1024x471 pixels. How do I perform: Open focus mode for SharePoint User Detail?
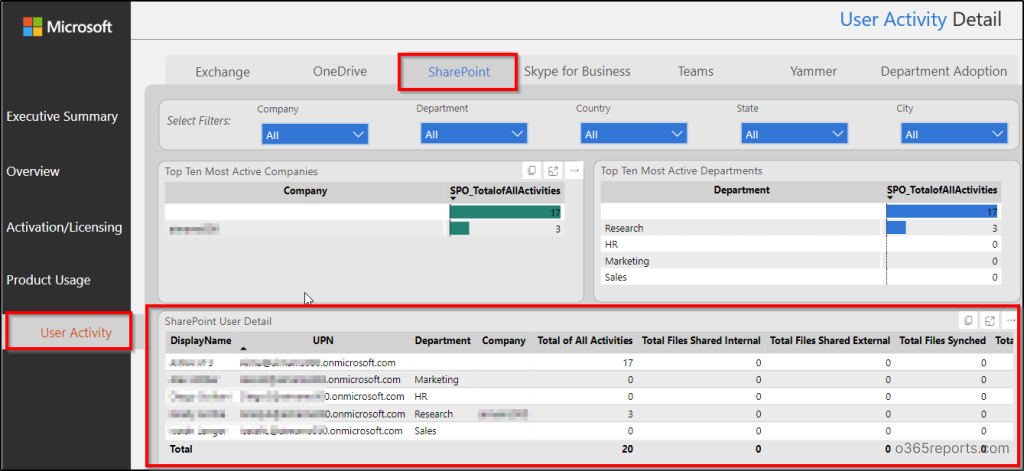tap(990, 321)
